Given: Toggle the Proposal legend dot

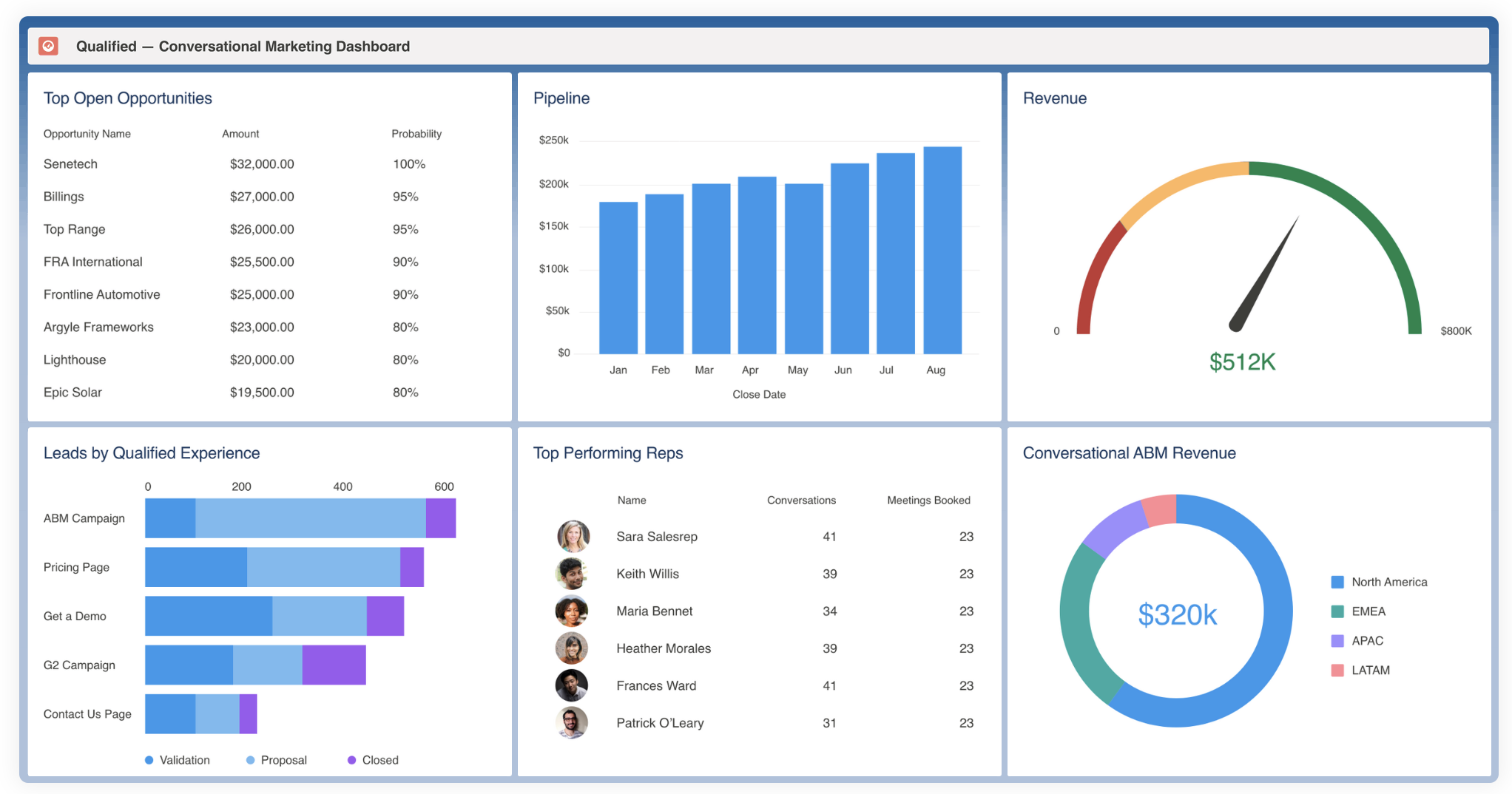Looking at the screenshot, I should 251,760.
